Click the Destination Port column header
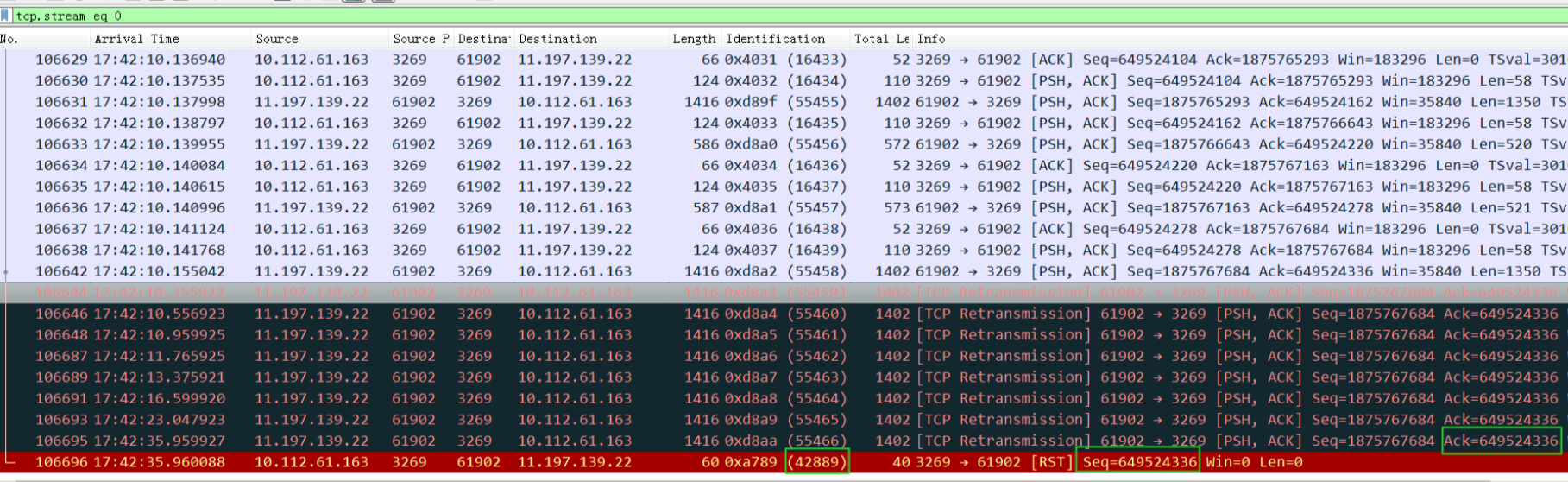Image resolution: width=1568 pixels, height=482 pixels. (x=484, y=39)
